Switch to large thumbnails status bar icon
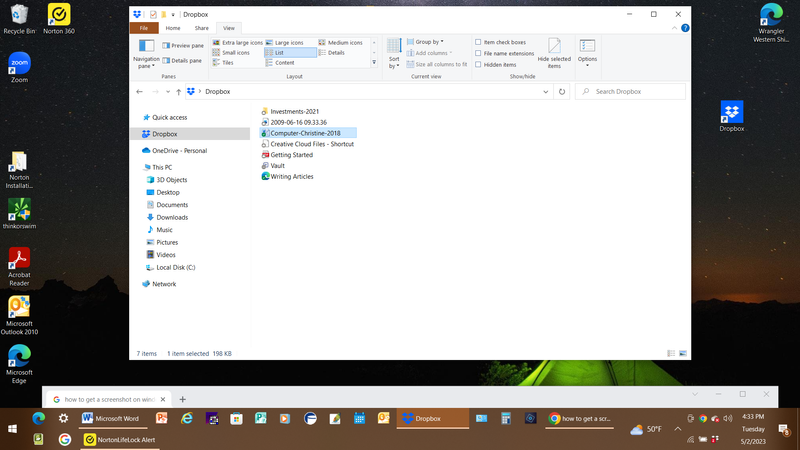The height and width of the screenshot is (450, 800). click(683, 353)
